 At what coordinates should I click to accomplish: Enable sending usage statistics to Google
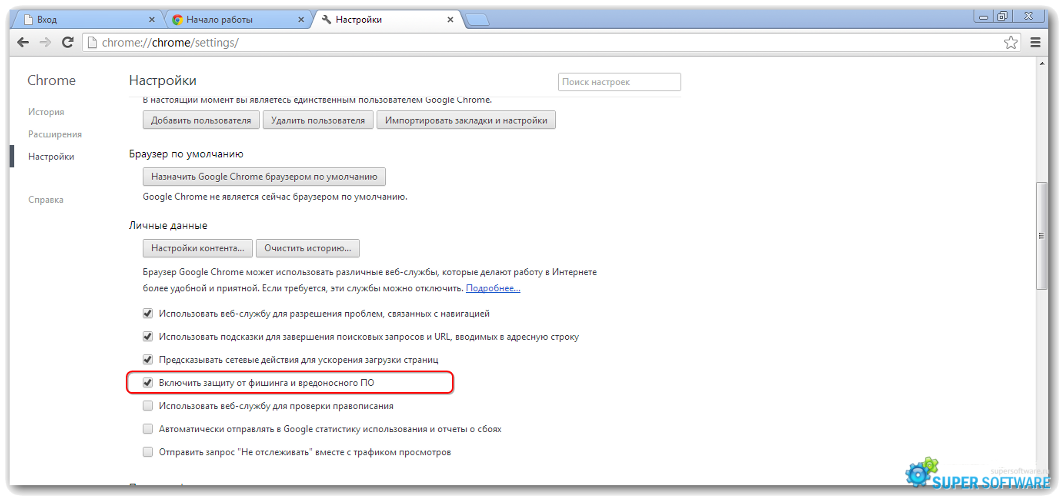(148, 429)
